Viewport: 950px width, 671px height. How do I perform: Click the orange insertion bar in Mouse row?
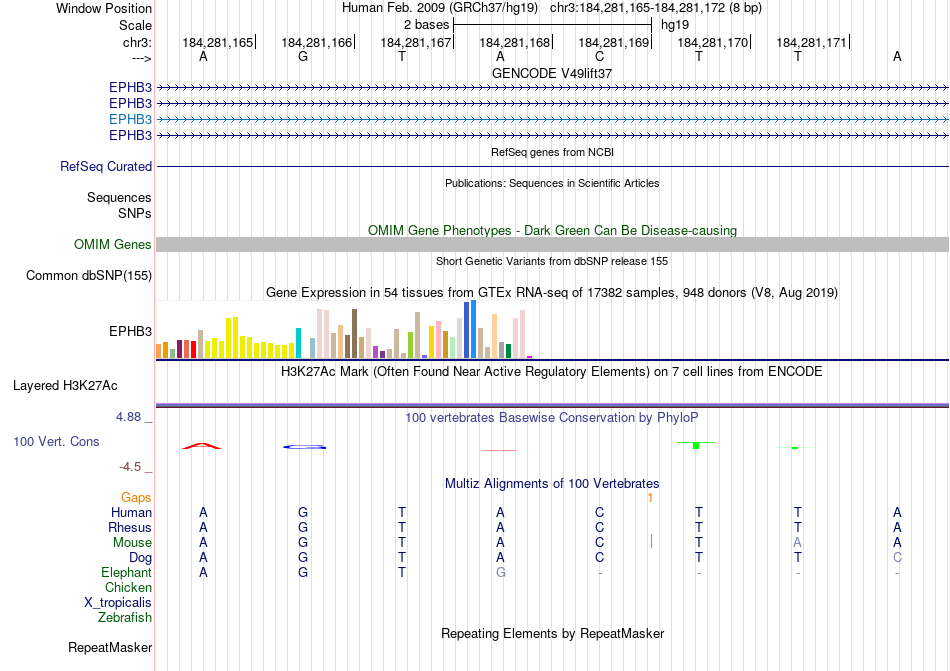(x=651, y=541)
